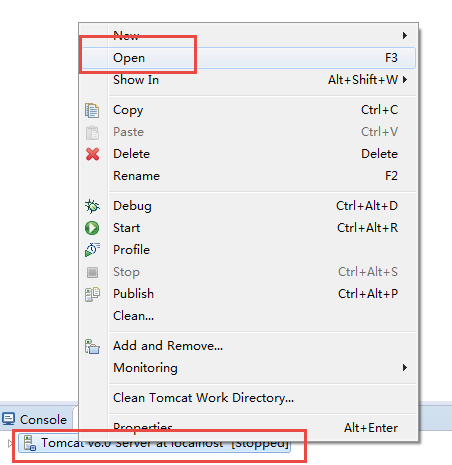Expand the Show In submenu
This screenshot has height=465, width=452.
tap(248, 80)
